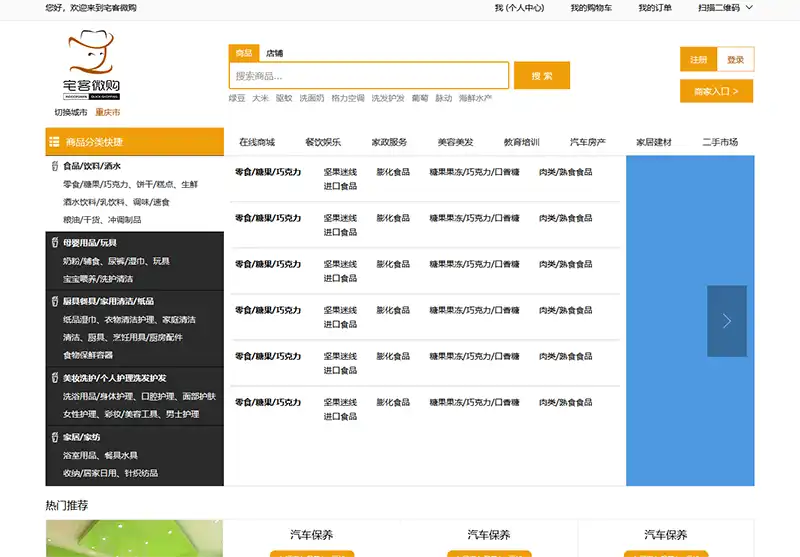
Task: Click the icon next to 母婴用品/玩具
Action: [x=54, y=243]
